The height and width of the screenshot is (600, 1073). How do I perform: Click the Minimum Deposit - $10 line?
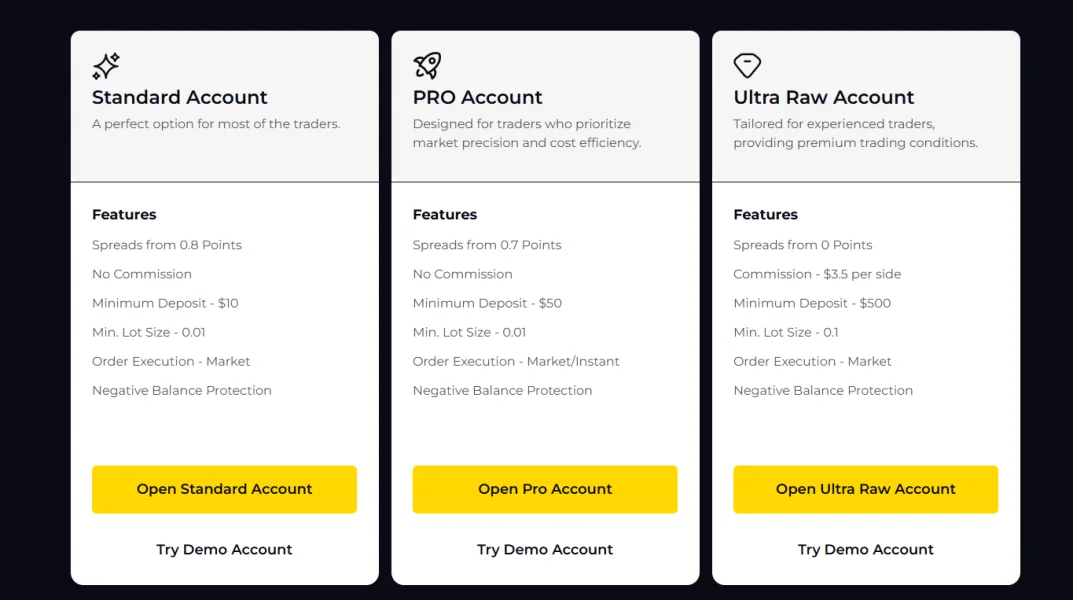tap(165, 303)
